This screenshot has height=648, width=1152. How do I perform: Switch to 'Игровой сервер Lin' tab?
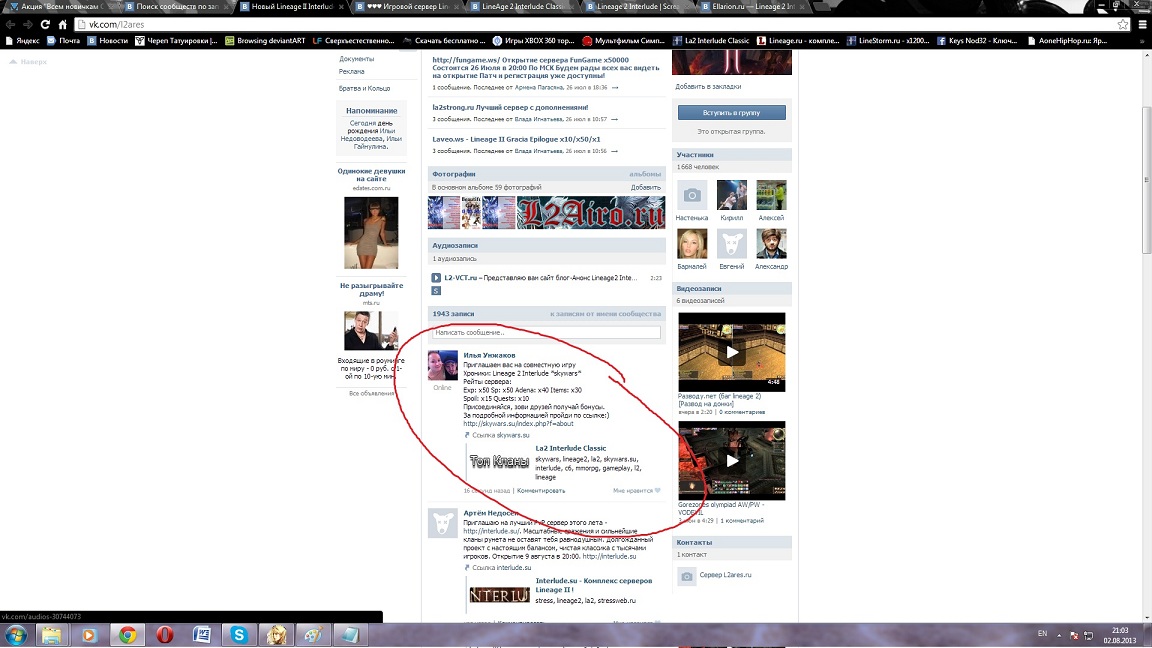[x=407, y=6]
